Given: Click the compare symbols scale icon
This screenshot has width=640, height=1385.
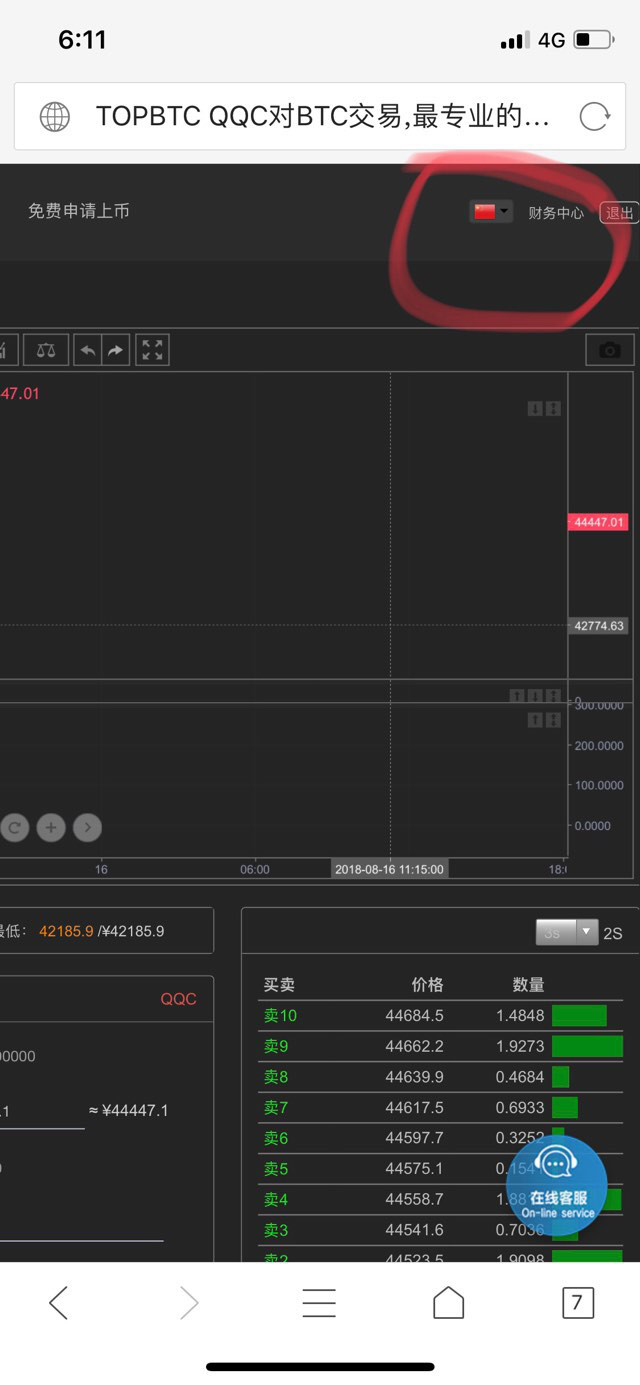Looking at the screenshot, I should coord(46,350).
